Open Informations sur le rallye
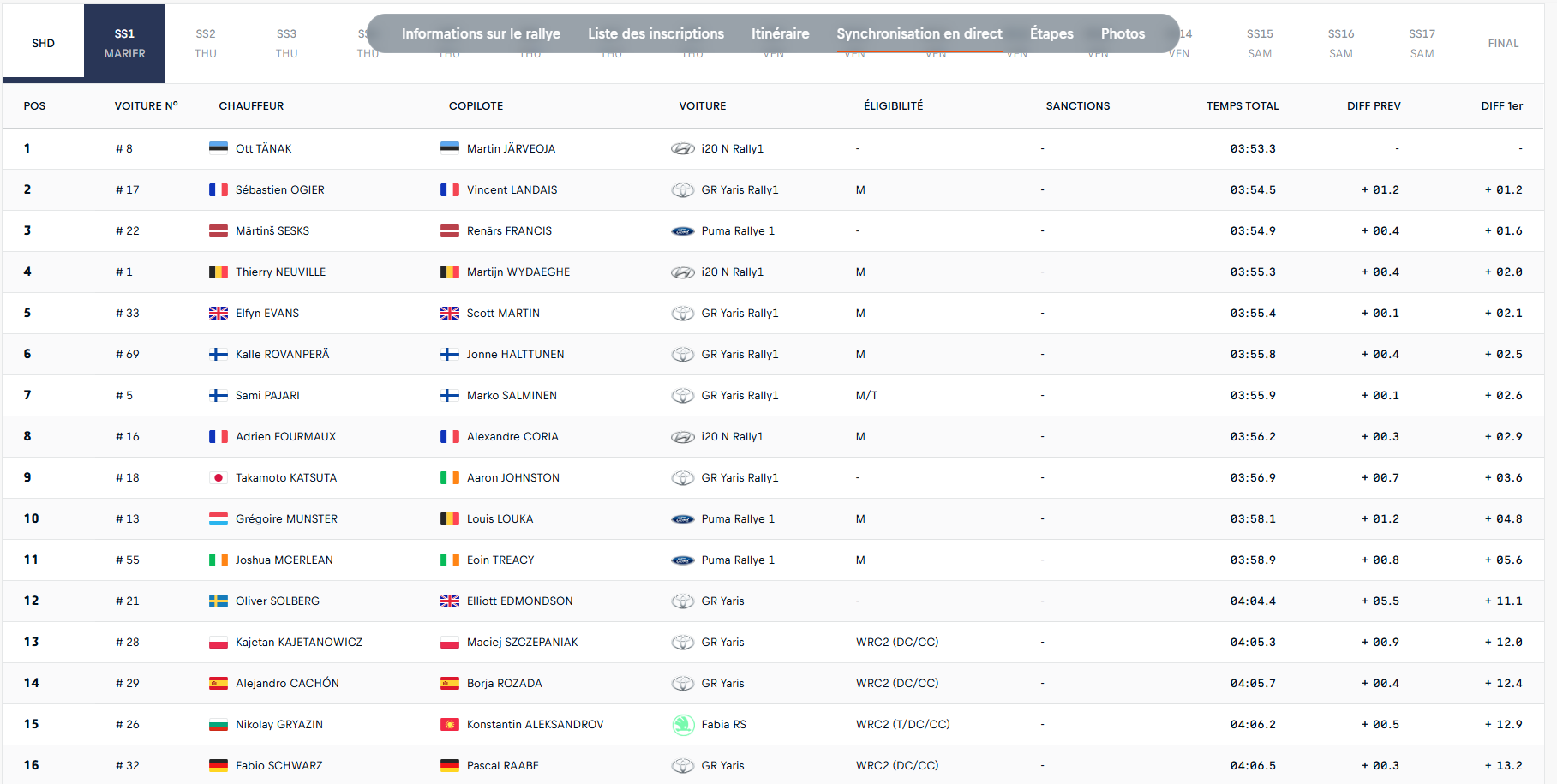1557x784 pixels. point(481,33)
